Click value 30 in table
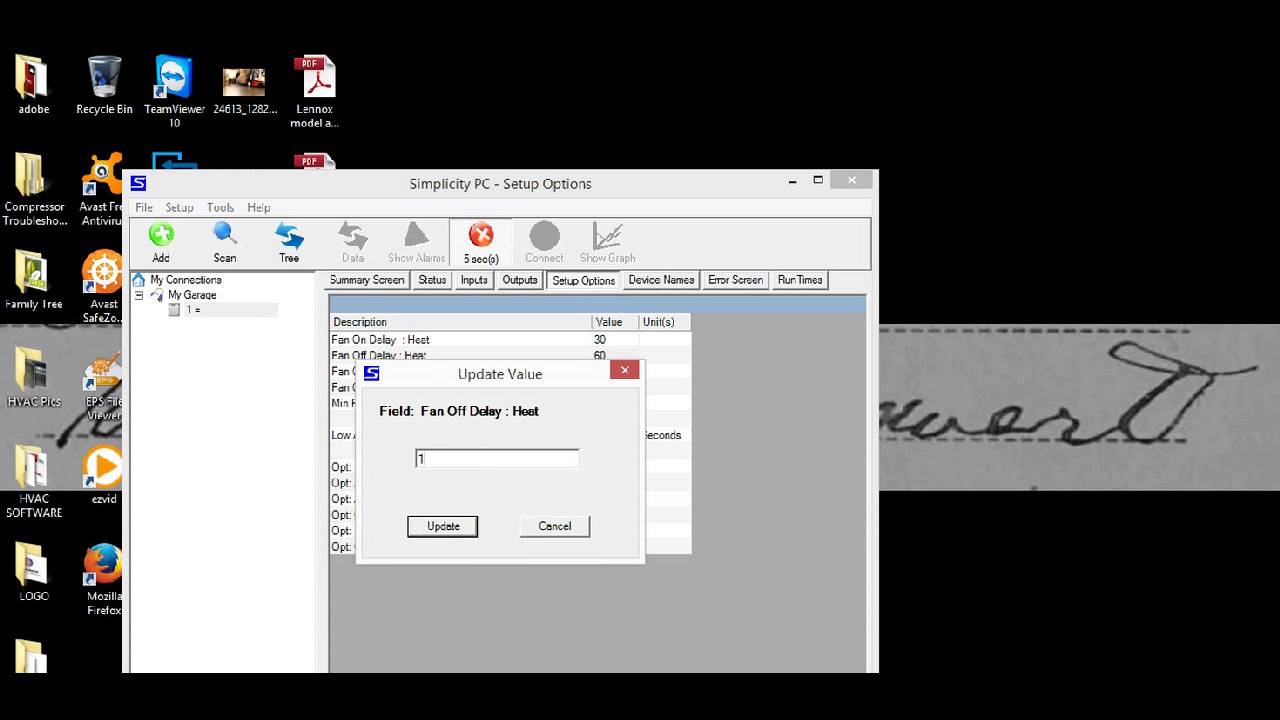Image resolution: width=1280 pixels, height=720 pixels. 600,340
